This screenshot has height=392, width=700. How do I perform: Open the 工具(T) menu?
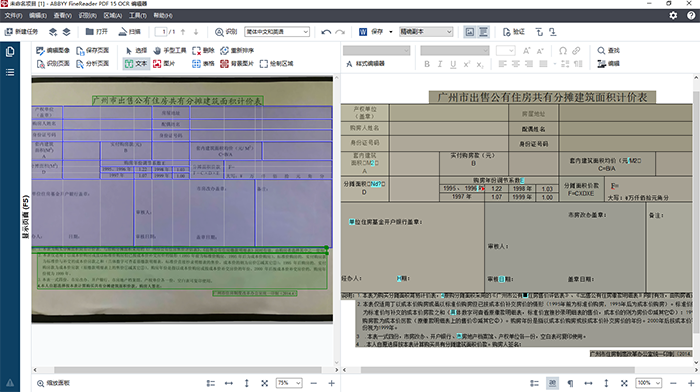138,16
